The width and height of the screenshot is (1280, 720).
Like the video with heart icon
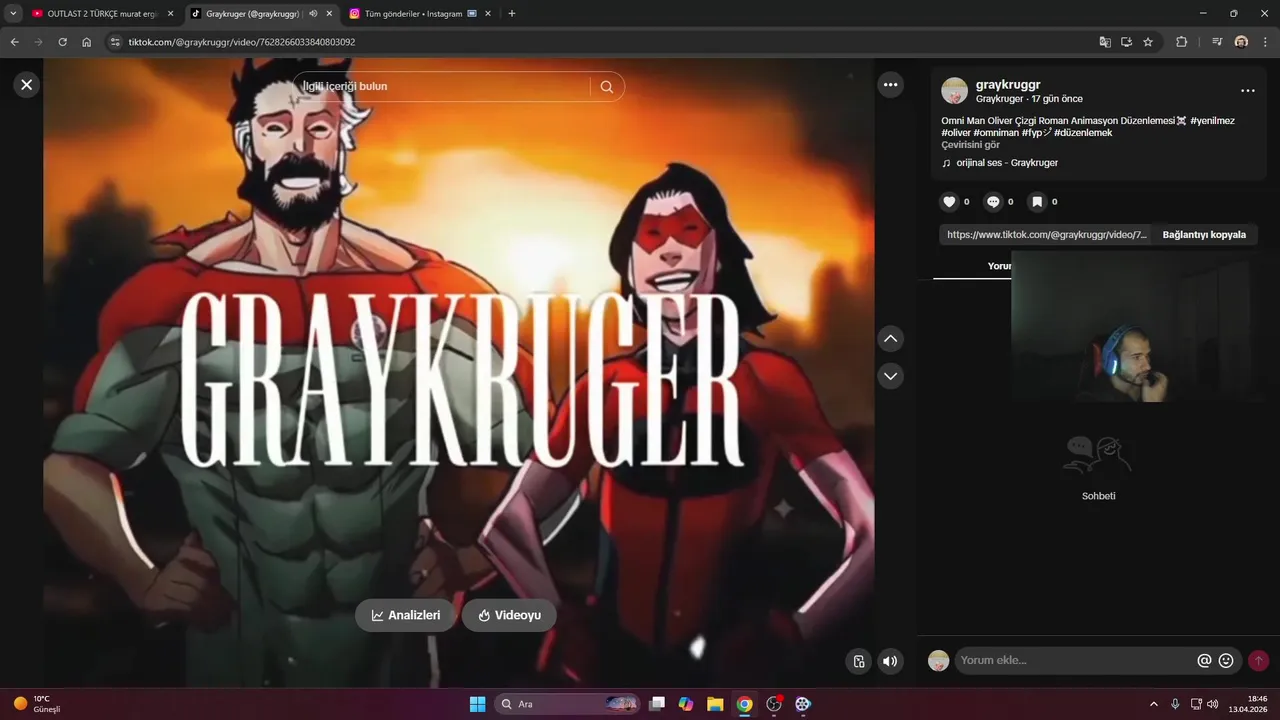pos(950,202)
